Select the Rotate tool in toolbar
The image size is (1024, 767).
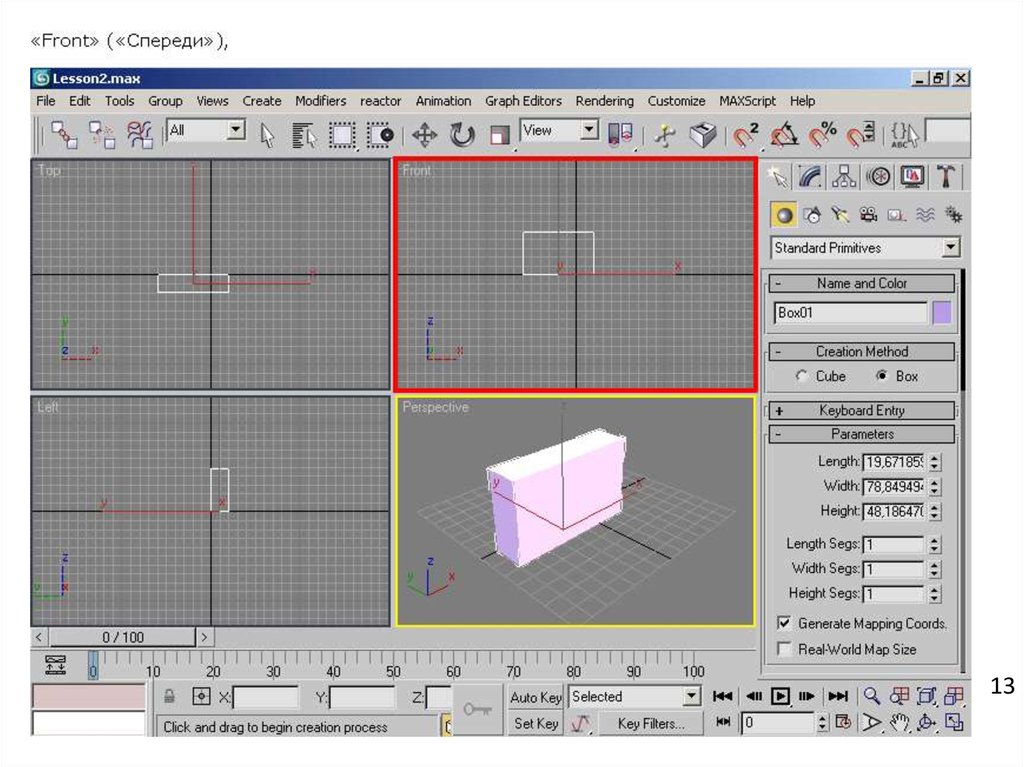click(x=461, y=135)
